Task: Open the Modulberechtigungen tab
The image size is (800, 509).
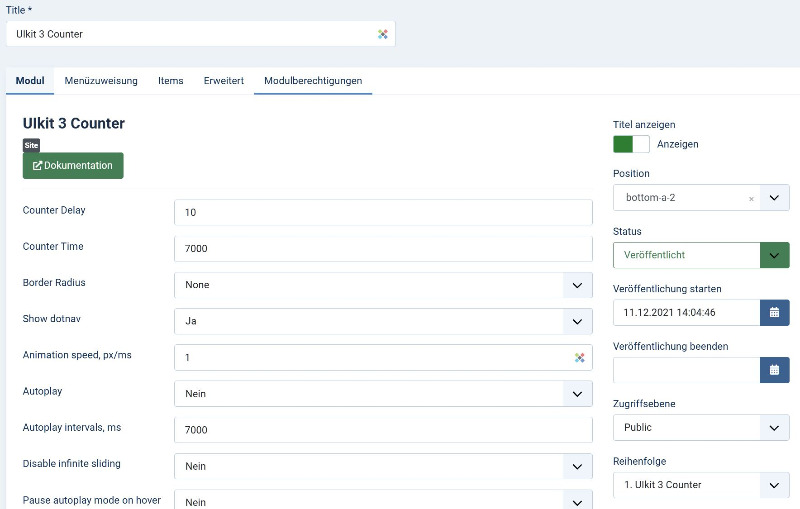Action: tap(313, 80)
